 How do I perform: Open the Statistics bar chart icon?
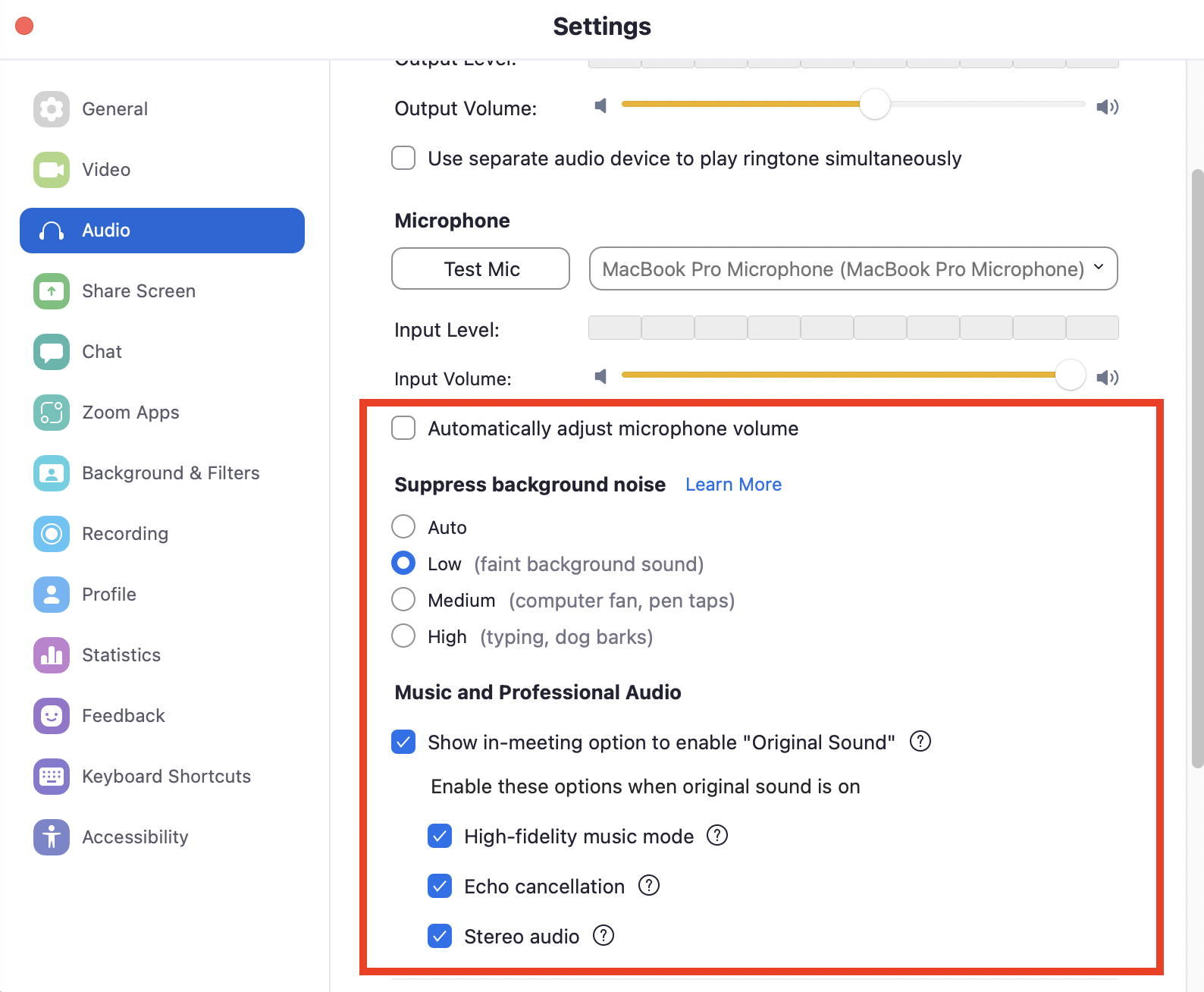(x=52, y=655)
